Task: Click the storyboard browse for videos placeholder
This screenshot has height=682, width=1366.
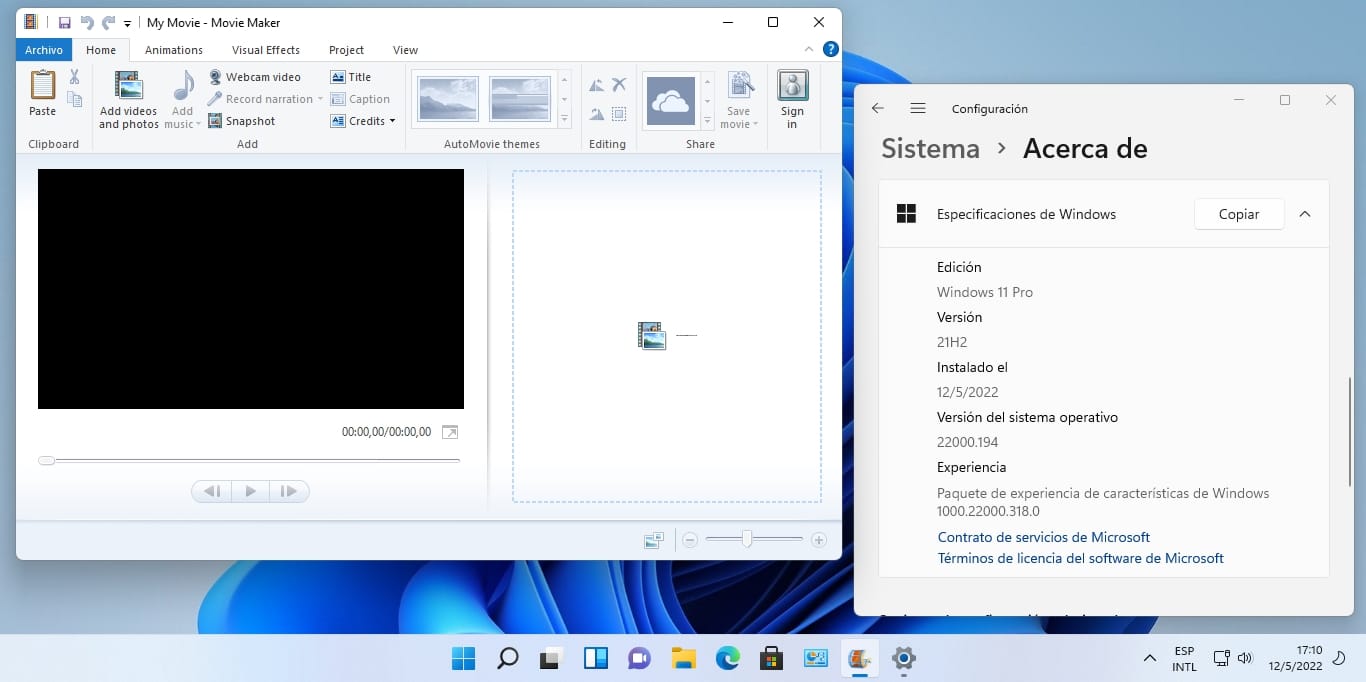Action: pos(667,336)
